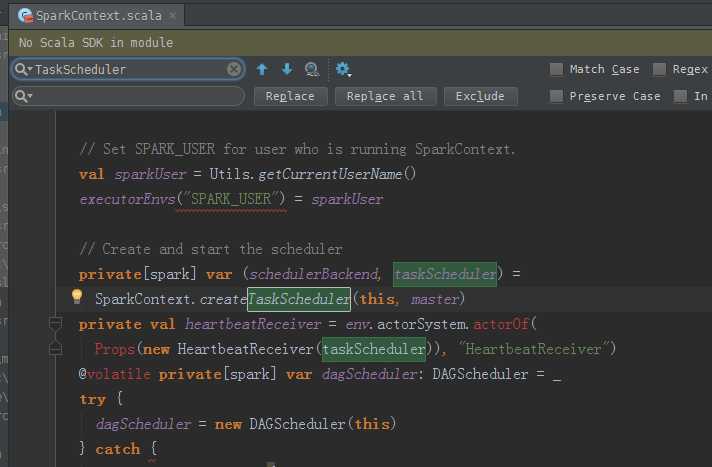Open the Scala file icon on the tab
The width and height of the screenshot is (712, 467).
[25, 15]
